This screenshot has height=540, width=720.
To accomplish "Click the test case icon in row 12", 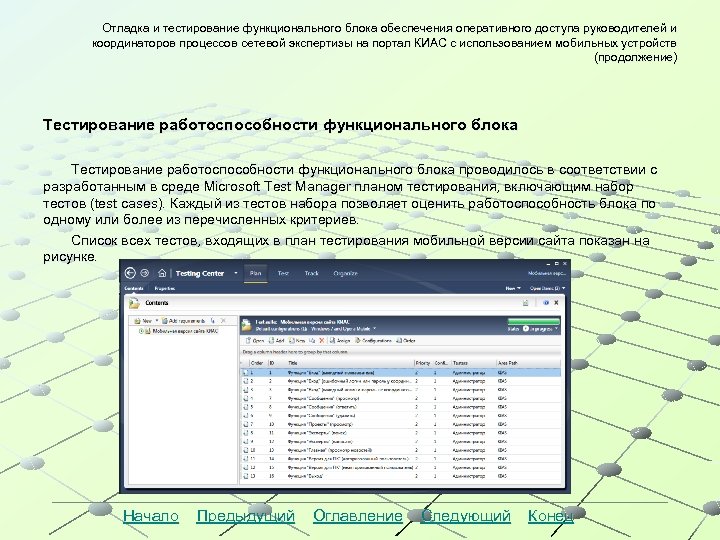I will click(246, 467).
